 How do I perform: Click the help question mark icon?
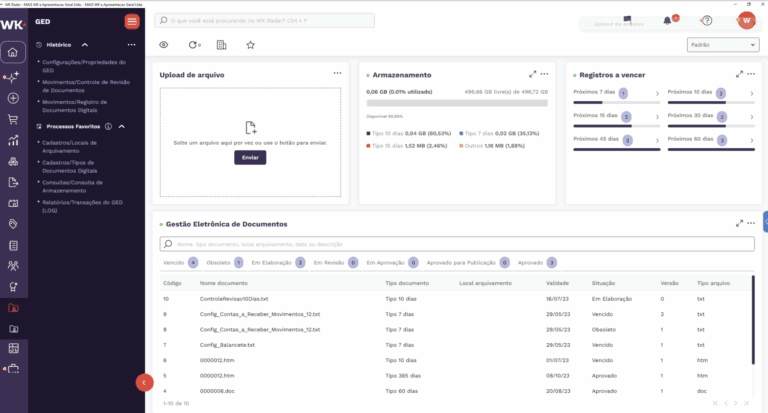click(707, 20)
